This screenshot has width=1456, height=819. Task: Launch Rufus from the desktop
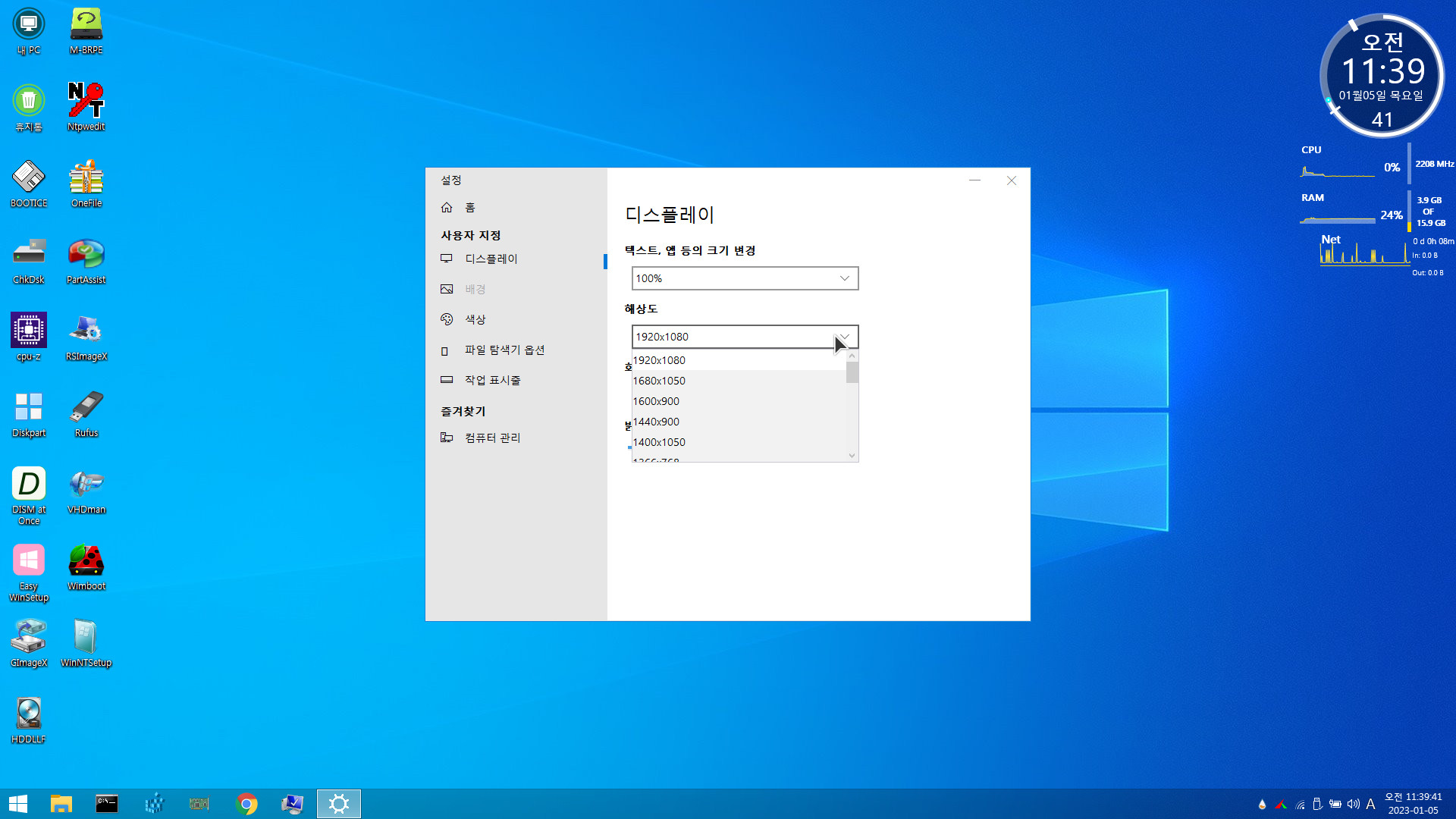pyautogui.click(x=86, y=414)
